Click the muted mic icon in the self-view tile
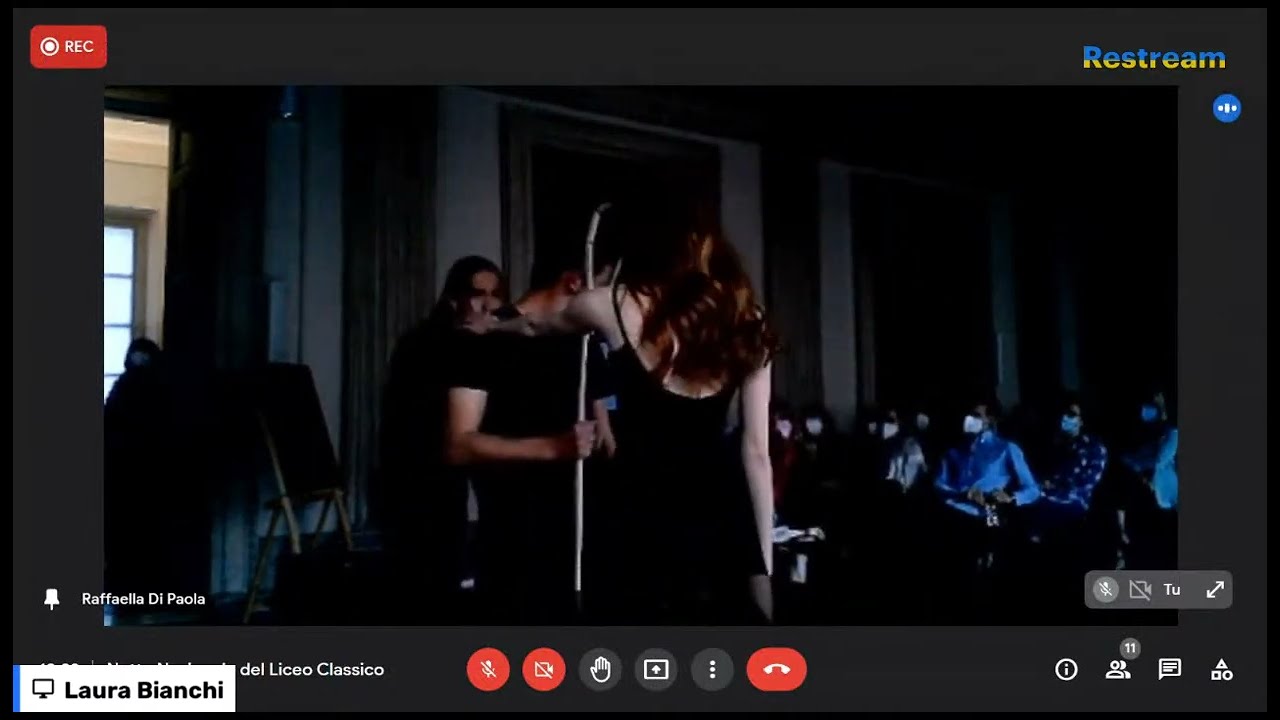 [1105, 590]
